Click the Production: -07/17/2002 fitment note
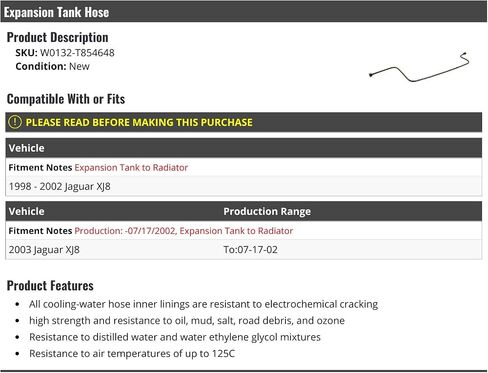Screen dimensions: 488x373 184,231
